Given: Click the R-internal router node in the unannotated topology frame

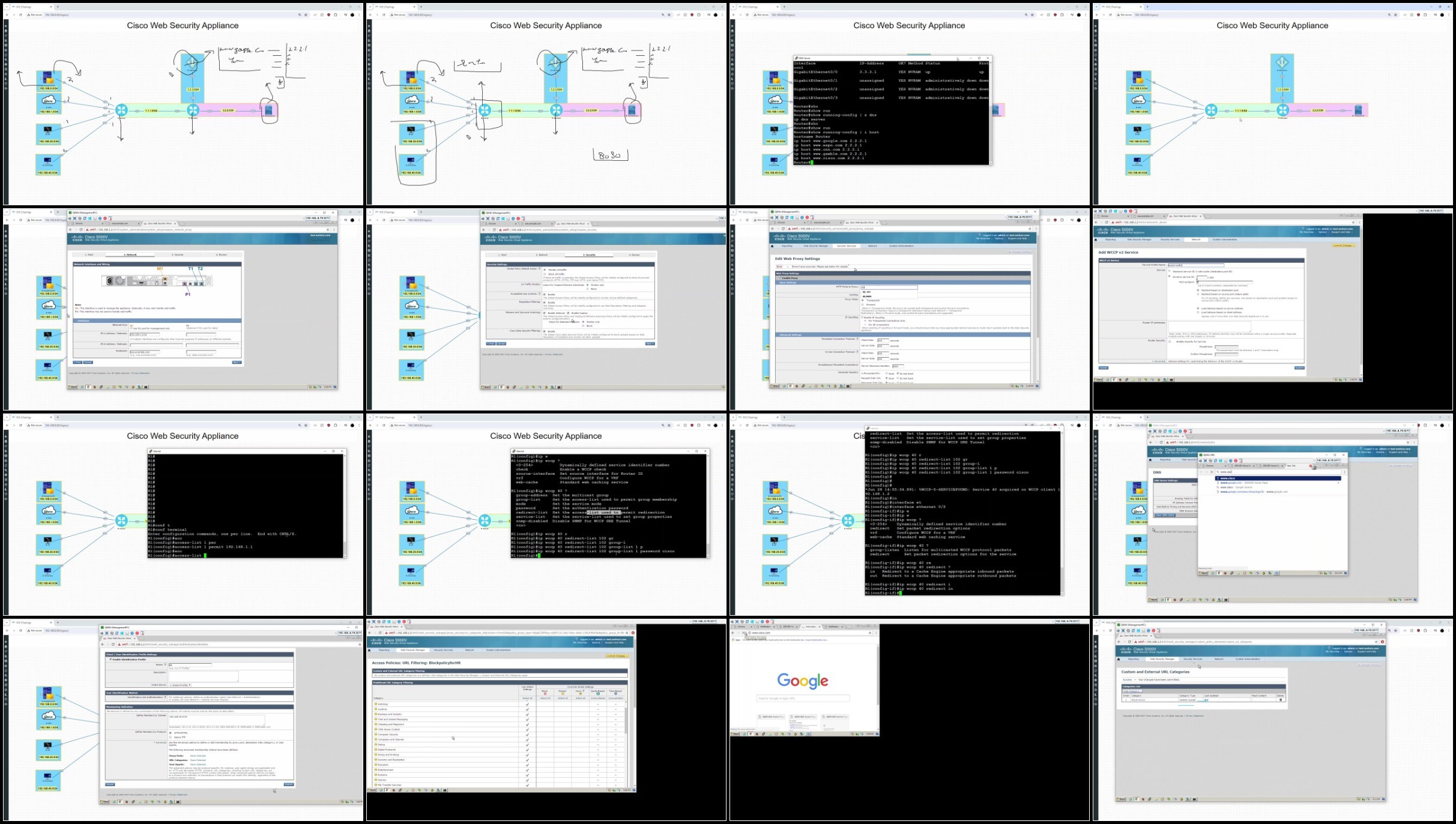Looking at the screenshot, I should click(x=1211, y=110).
